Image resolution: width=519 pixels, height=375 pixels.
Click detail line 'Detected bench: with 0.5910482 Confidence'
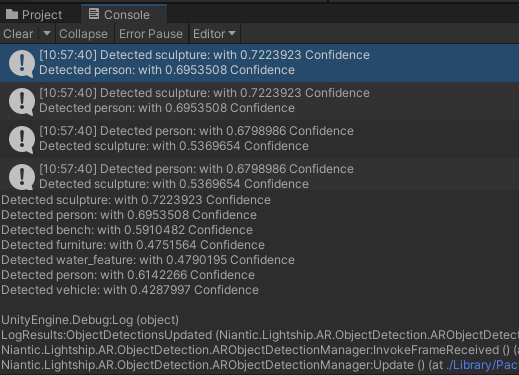click(127, 230)
